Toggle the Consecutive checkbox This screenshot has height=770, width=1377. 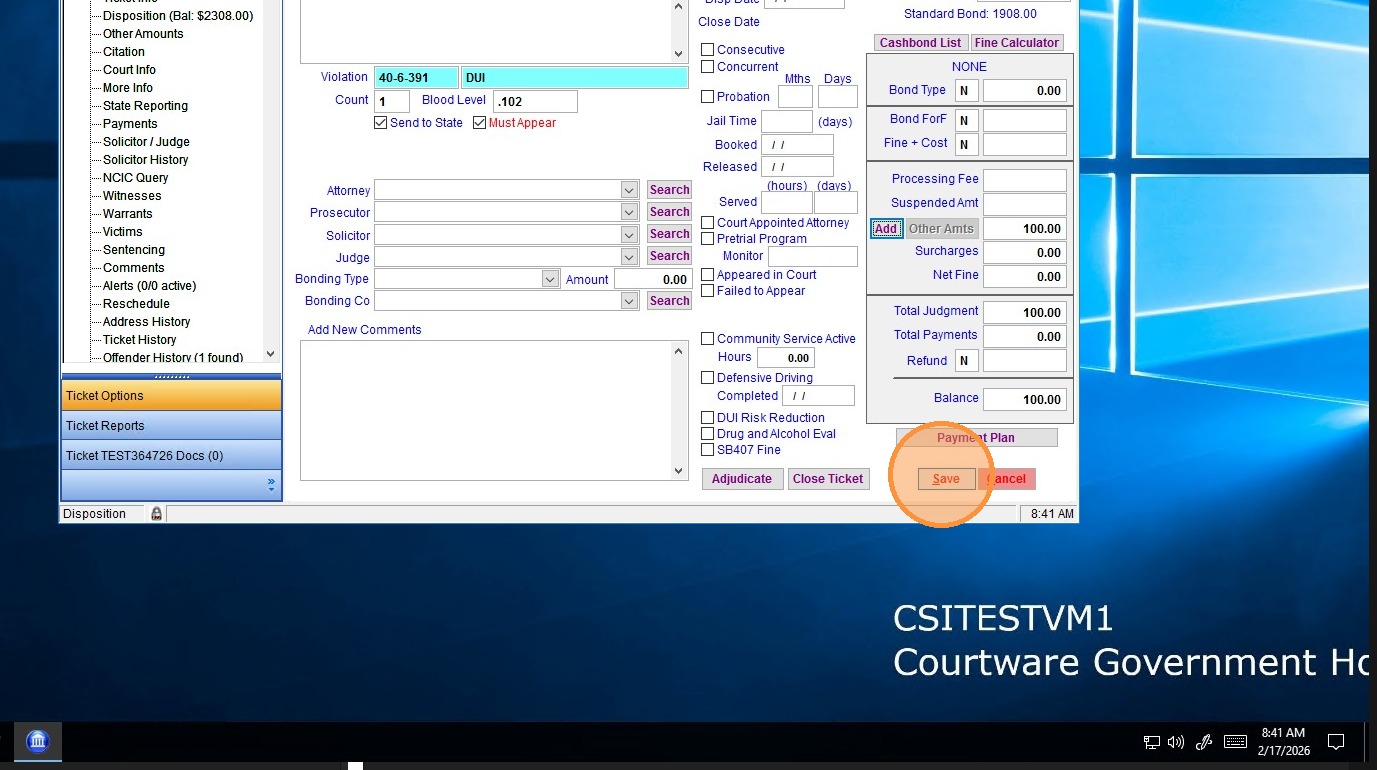(x=708, y=50)
